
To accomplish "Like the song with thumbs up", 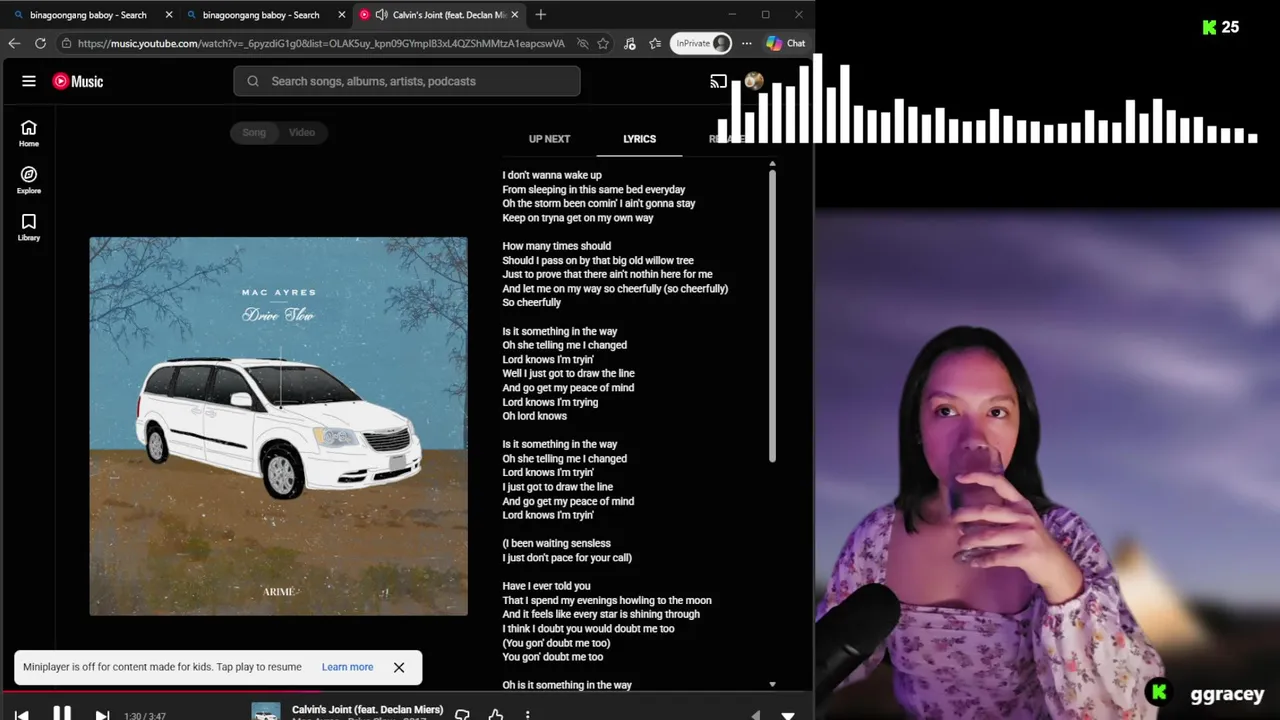I will pos(496,714).
